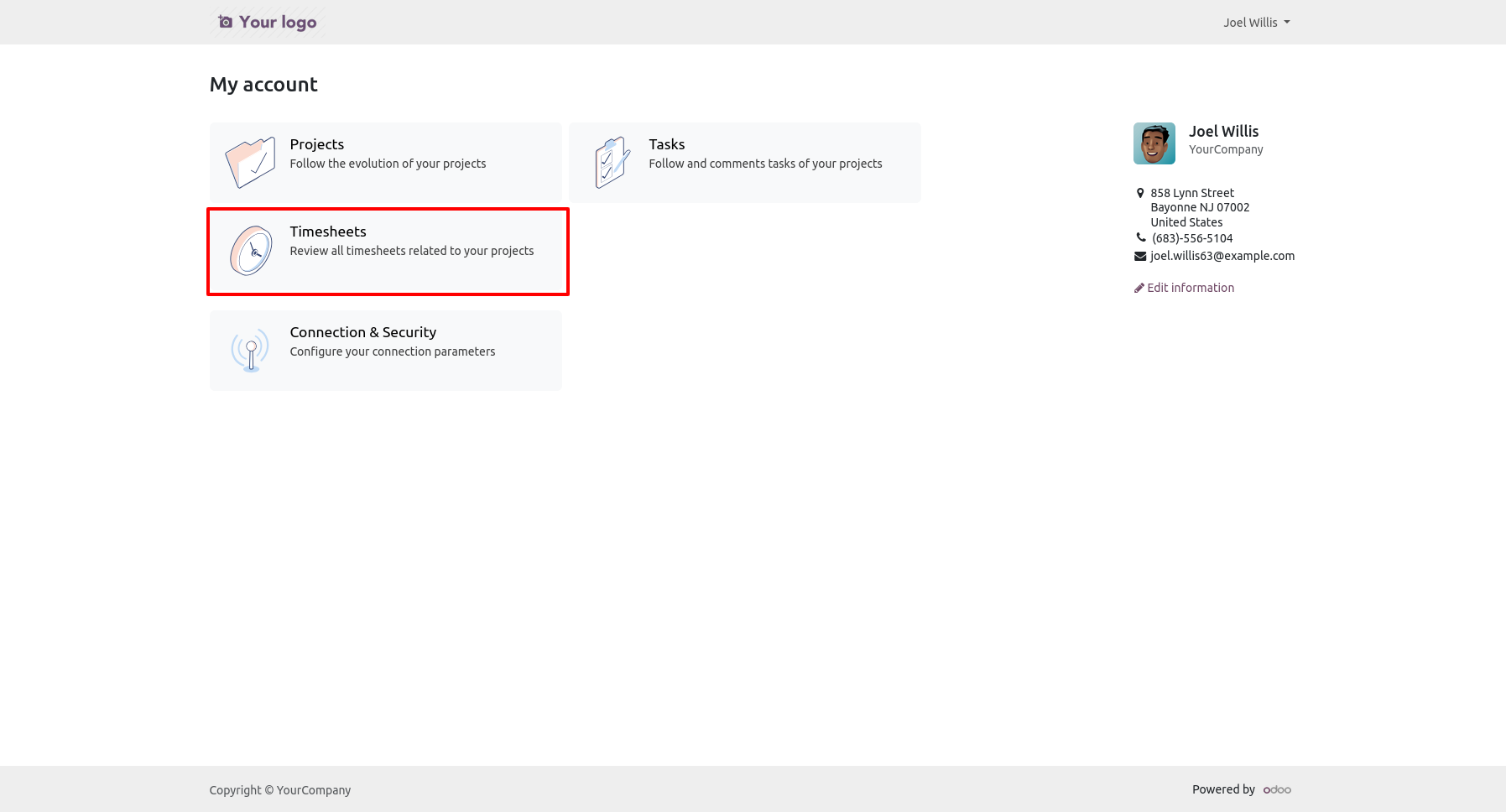The height and width of the screenshot is (812, 1506).
Task: Click the Odoo logo in the footer
Action: (1277, 789)
